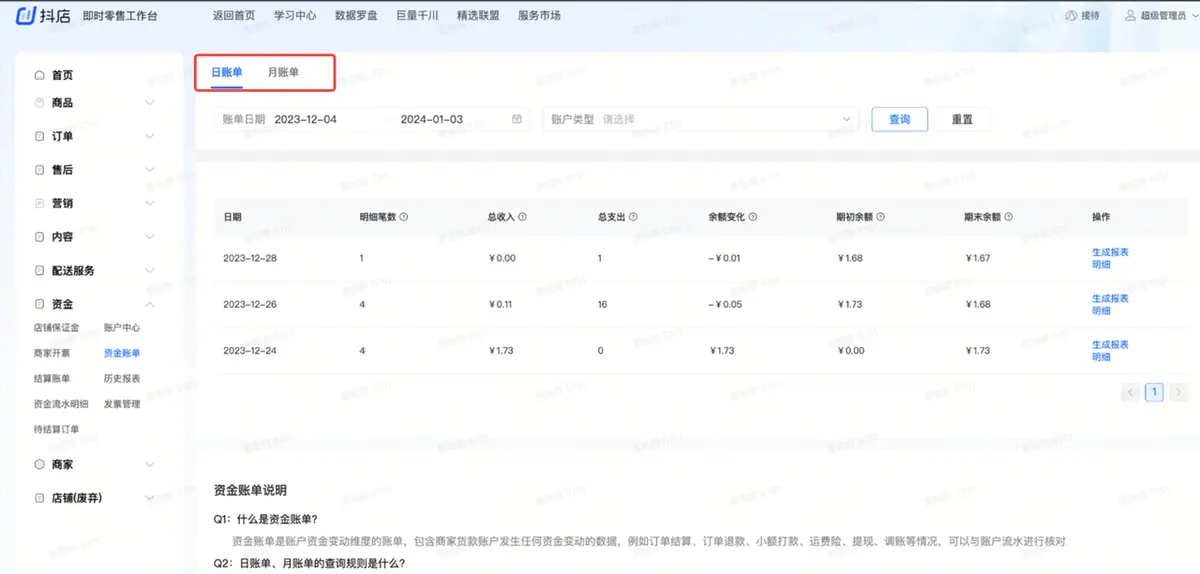Click the 营销 icon in sidebar

click(x=39, y=203)
